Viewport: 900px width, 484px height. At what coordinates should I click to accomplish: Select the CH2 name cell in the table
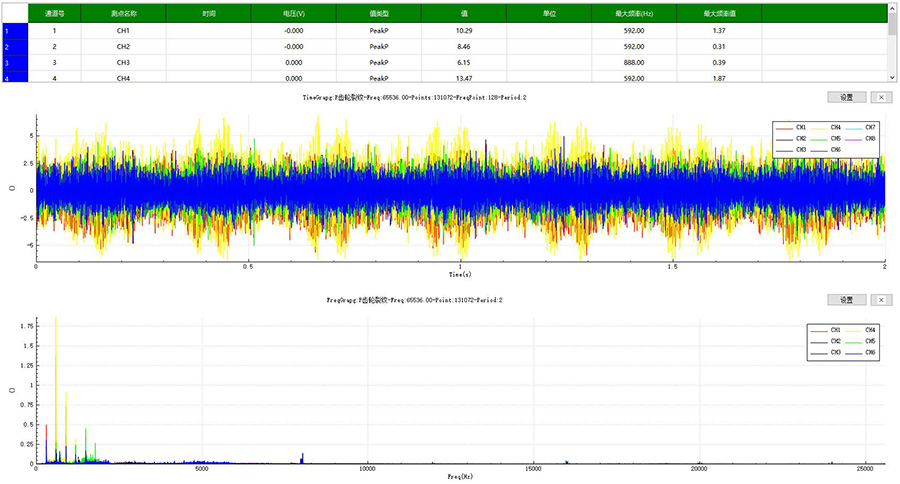123,47
